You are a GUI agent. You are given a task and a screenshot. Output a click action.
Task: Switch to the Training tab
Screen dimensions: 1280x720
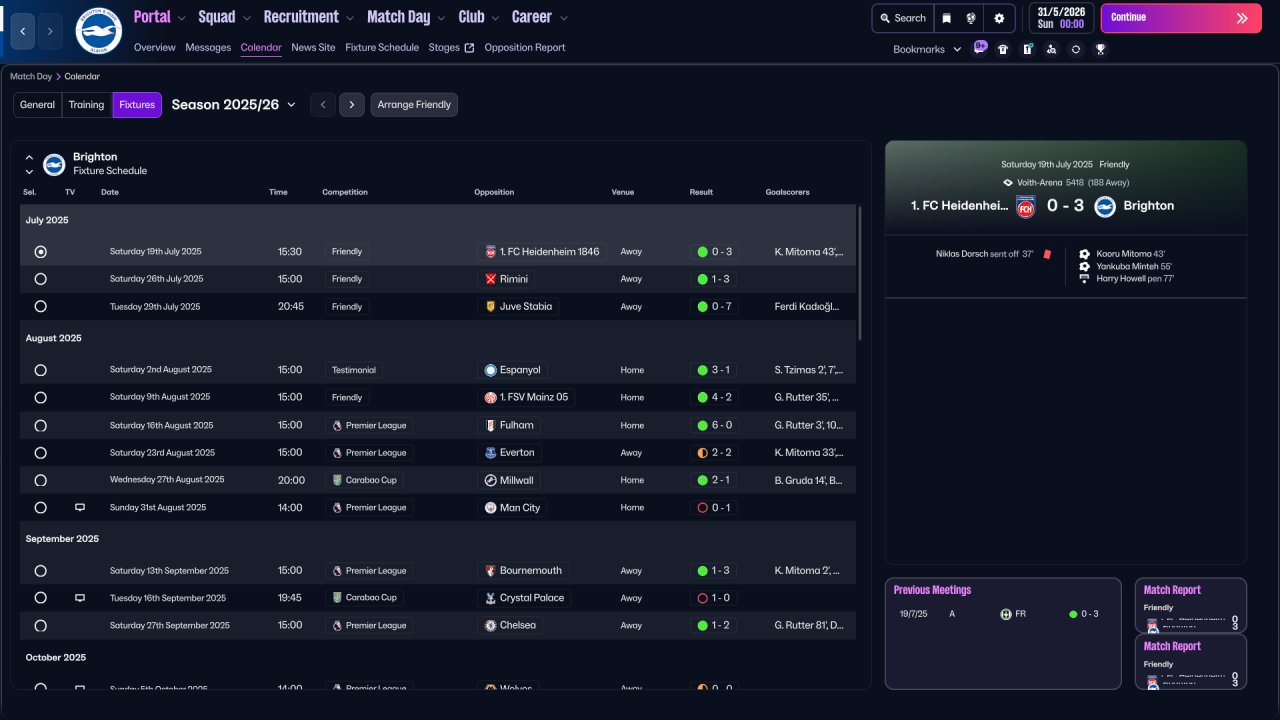pos(86,105)
